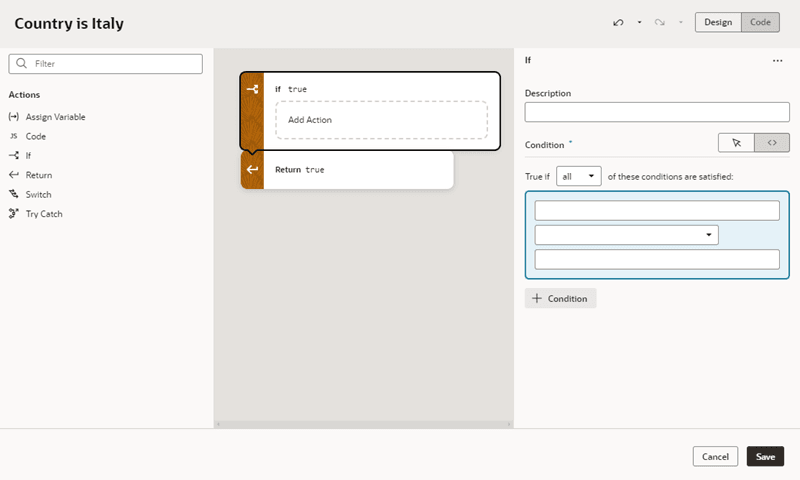Click the canvas horizontal scrollbar
This screenshot has width=800, height=480.
(364, 424)
